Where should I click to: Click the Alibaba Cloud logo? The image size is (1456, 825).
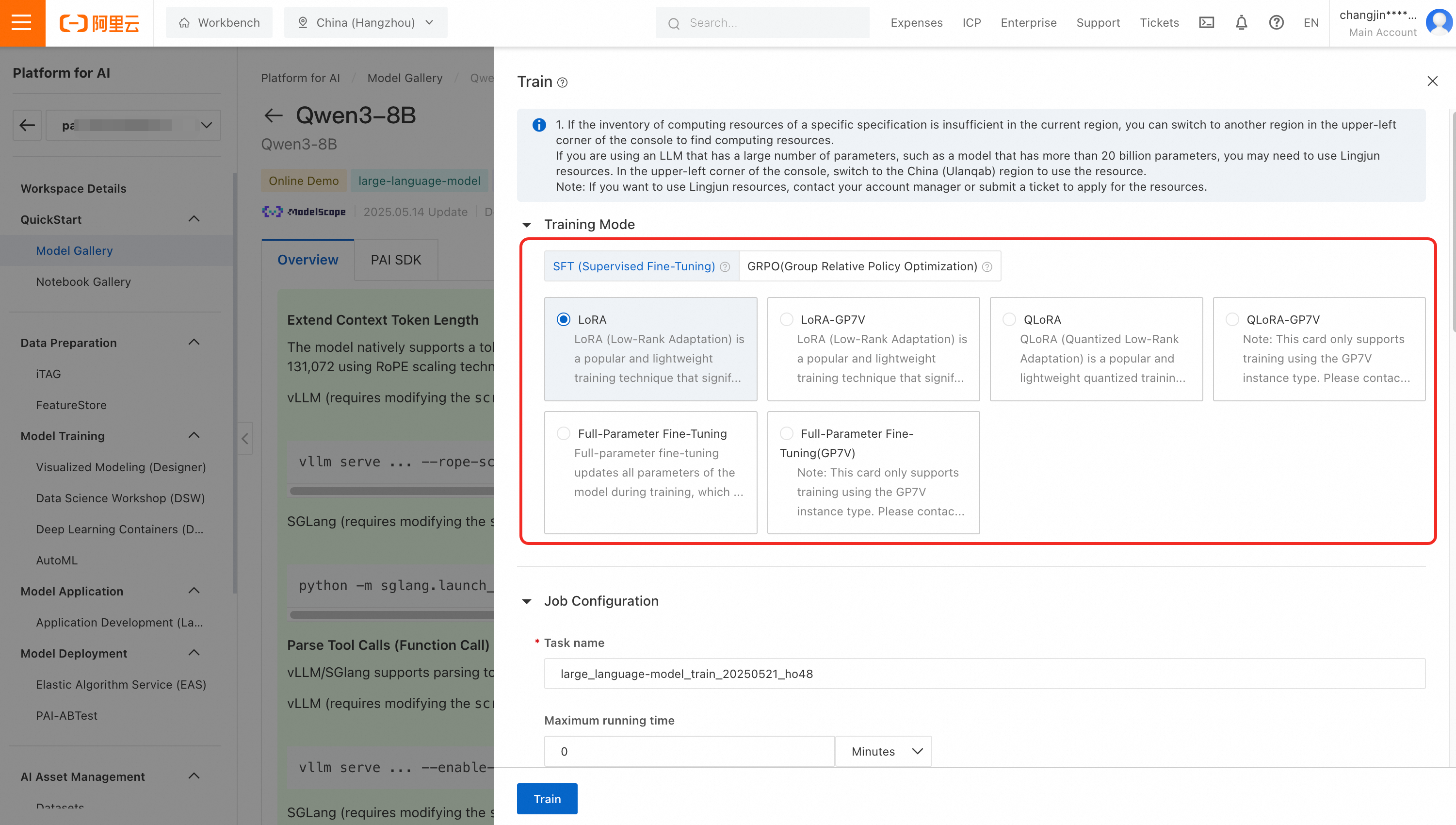(x=99, y=23)
